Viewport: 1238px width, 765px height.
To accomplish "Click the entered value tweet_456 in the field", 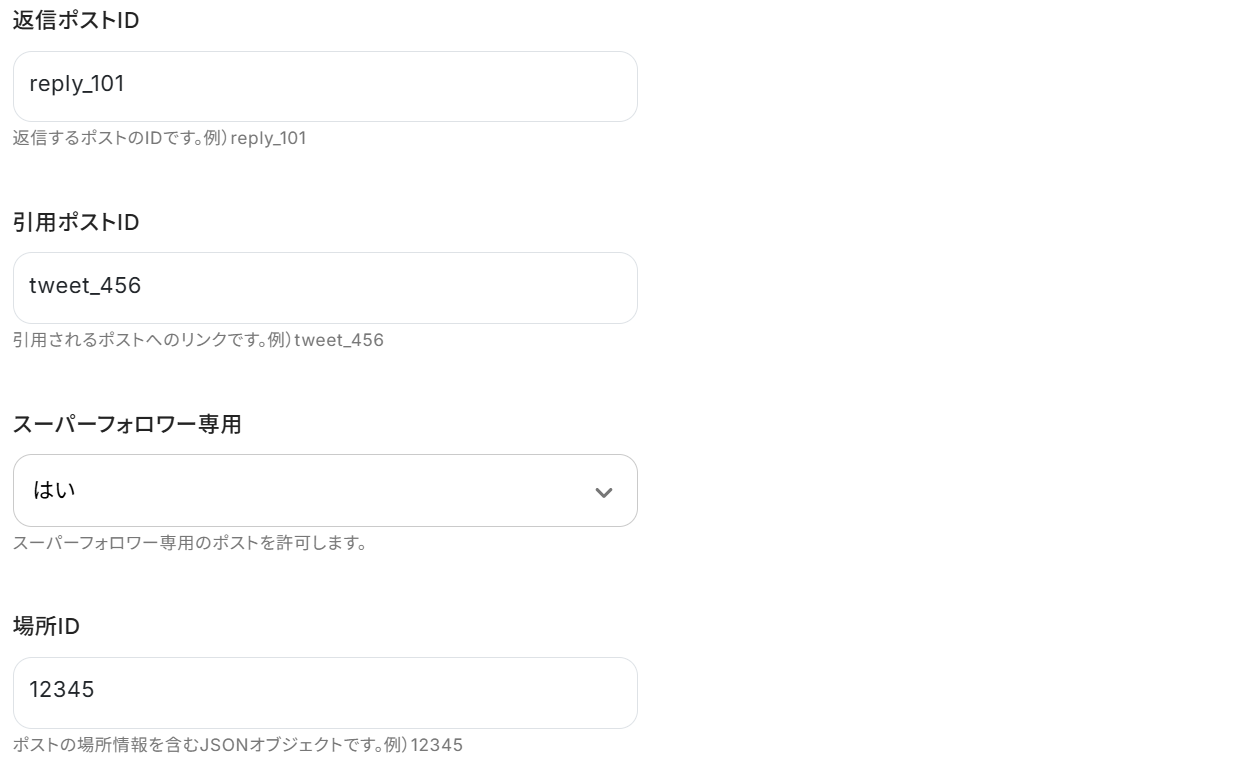I will pyautogui.click(x=85, y=286).
